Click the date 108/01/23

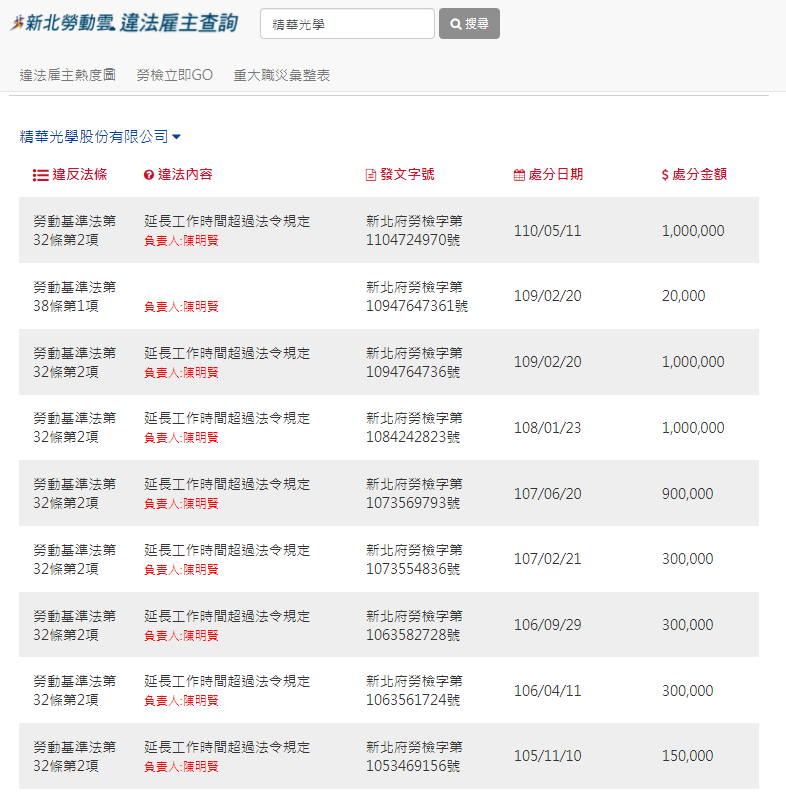547,428
